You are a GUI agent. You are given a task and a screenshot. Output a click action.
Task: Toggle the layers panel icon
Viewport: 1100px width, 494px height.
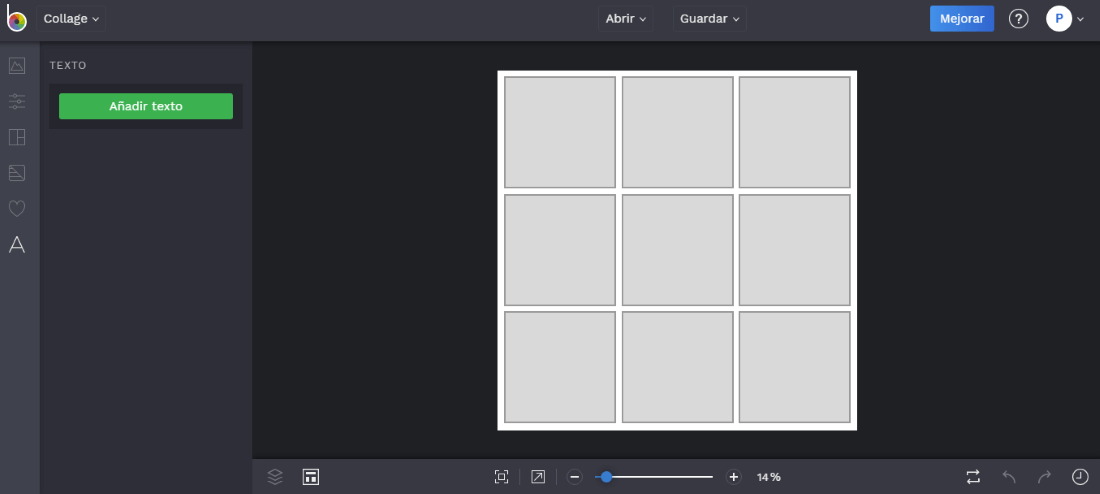point(275,477)
